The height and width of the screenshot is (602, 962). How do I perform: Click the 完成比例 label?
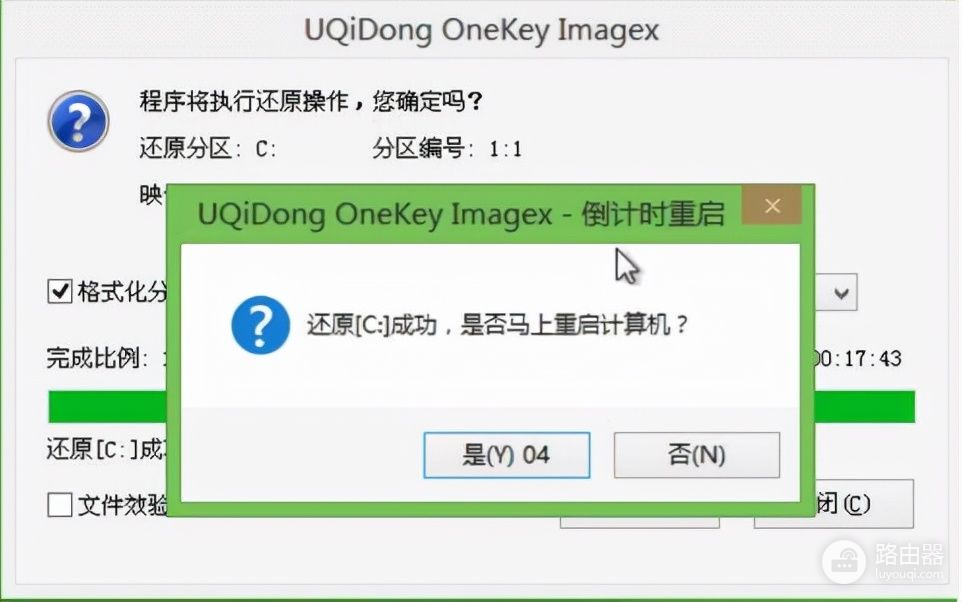(x=97, y=358)
